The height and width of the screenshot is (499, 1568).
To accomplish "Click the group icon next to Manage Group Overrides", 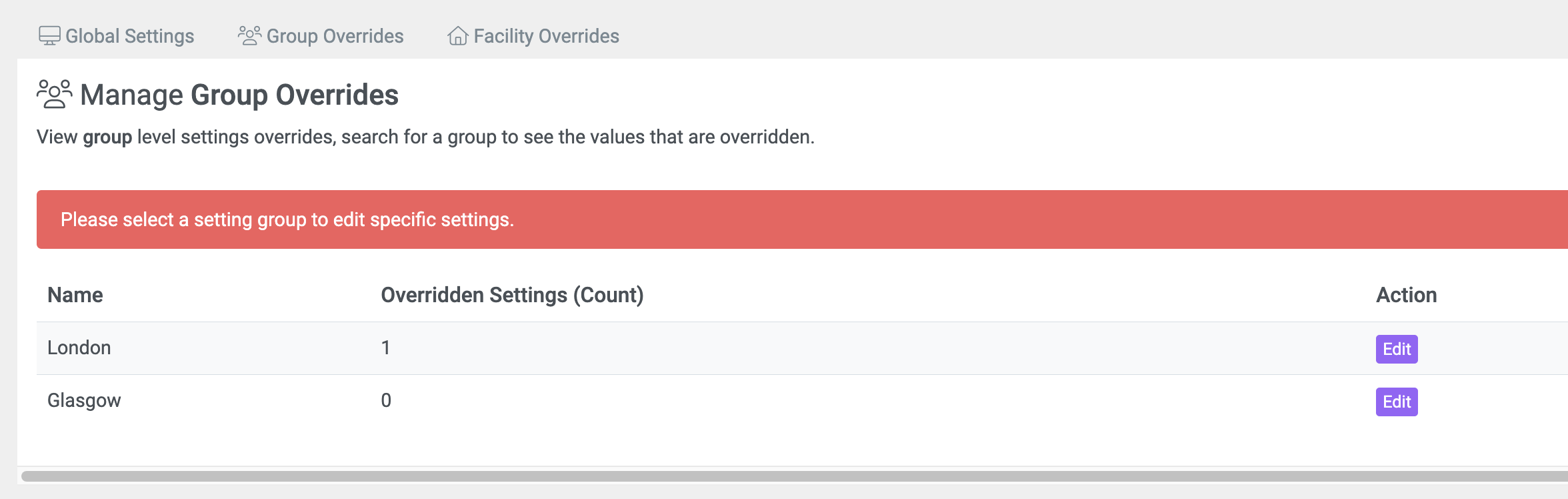I will click(x=54, y=95).
